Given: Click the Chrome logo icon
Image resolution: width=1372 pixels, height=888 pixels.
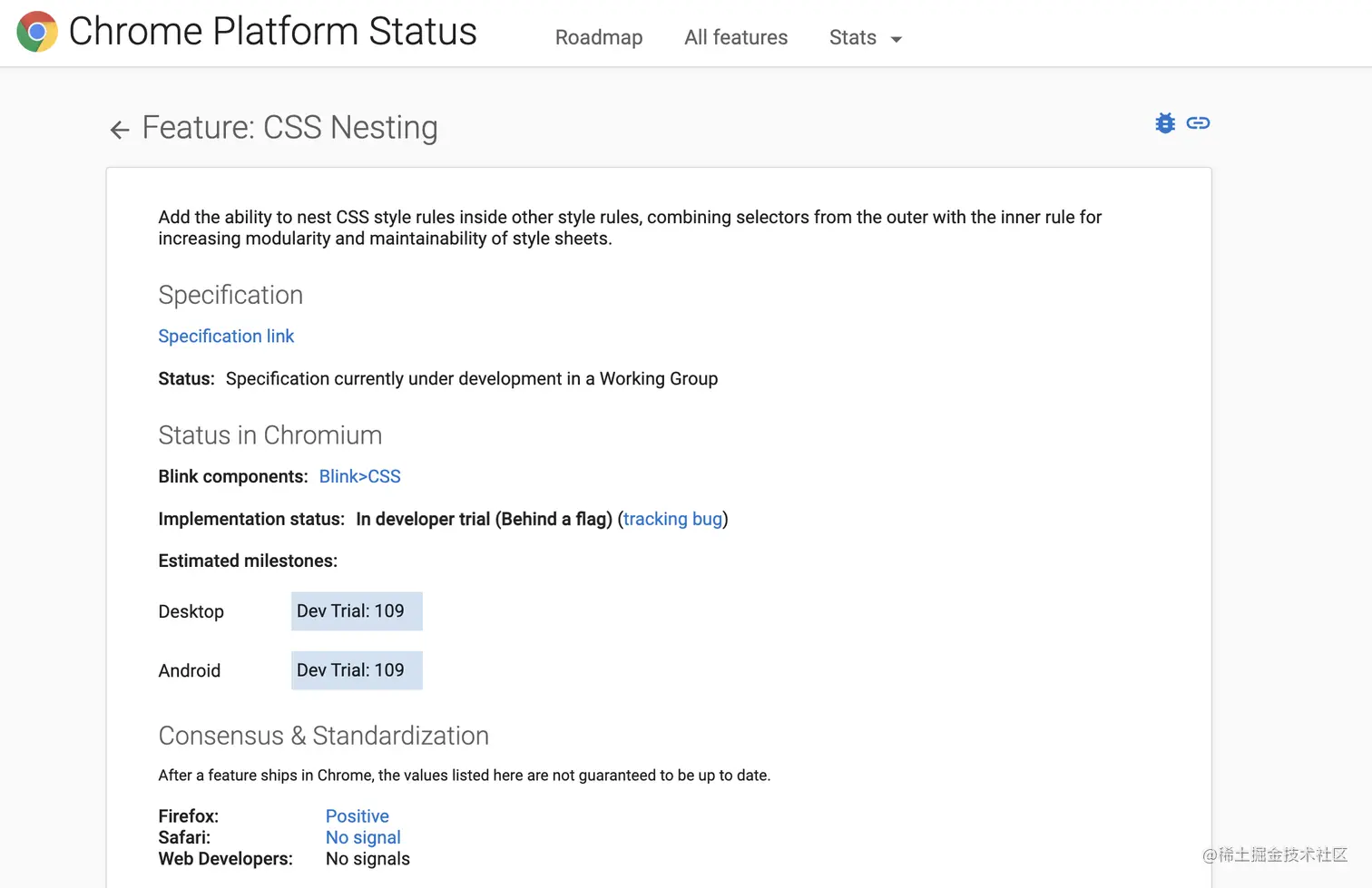Looking at the screenshot, I should (37, 32).
